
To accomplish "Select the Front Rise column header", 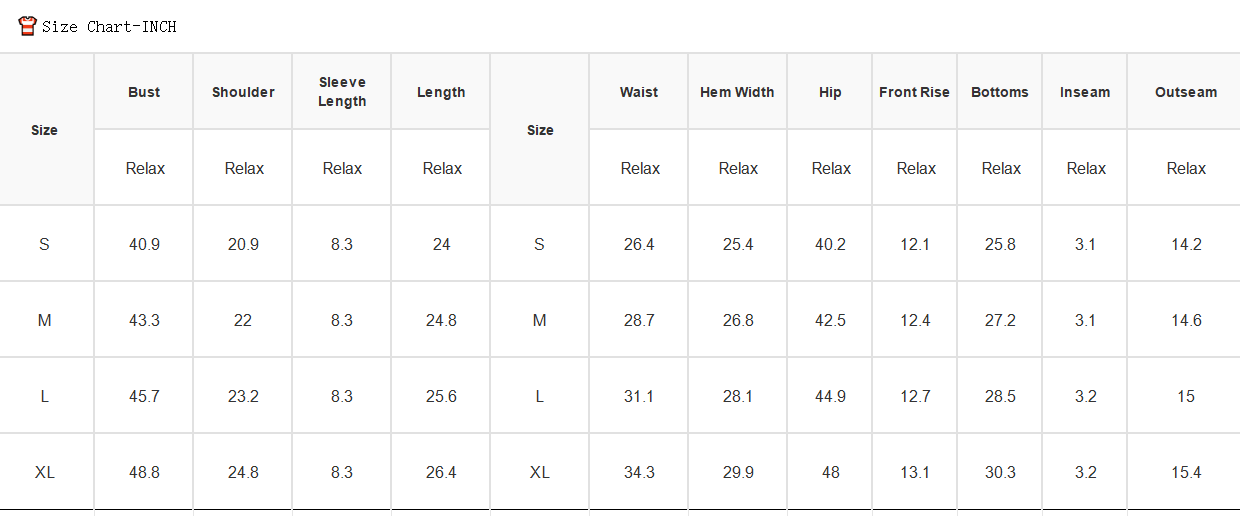I will coord(914,92).
